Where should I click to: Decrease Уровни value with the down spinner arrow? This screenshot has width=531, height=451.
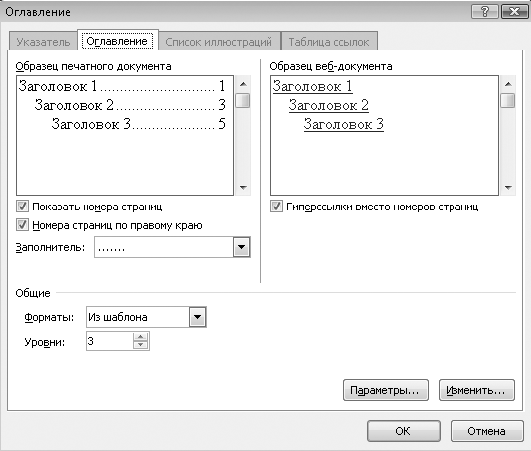141,345
